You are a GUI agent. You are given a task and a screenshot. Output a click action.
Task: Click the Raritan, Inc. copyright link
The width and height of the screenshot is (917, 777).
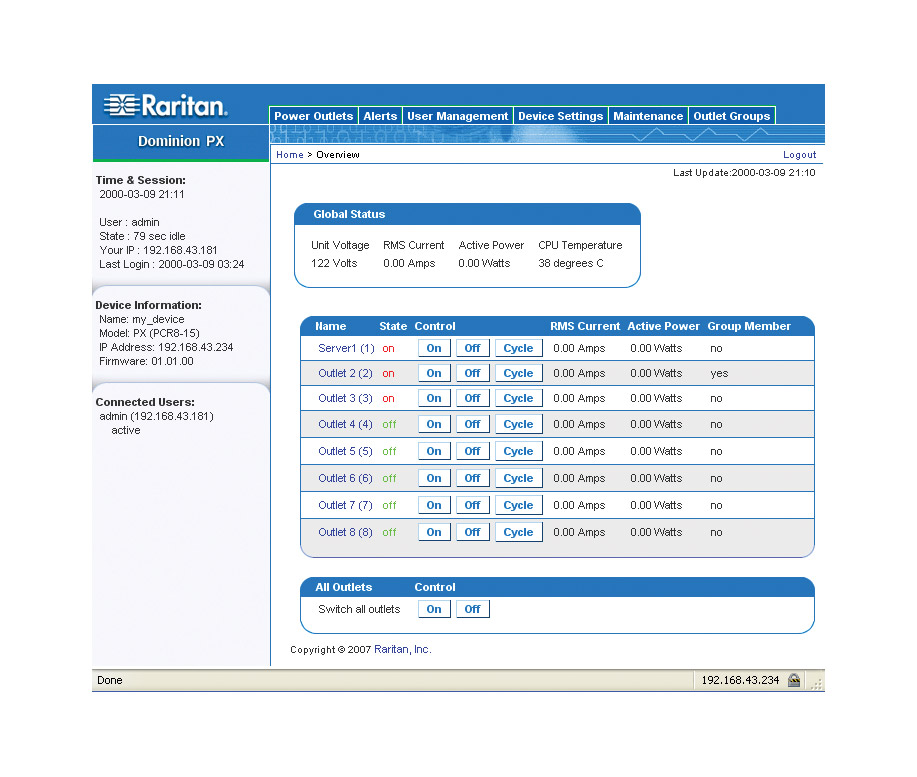(402, 649)
